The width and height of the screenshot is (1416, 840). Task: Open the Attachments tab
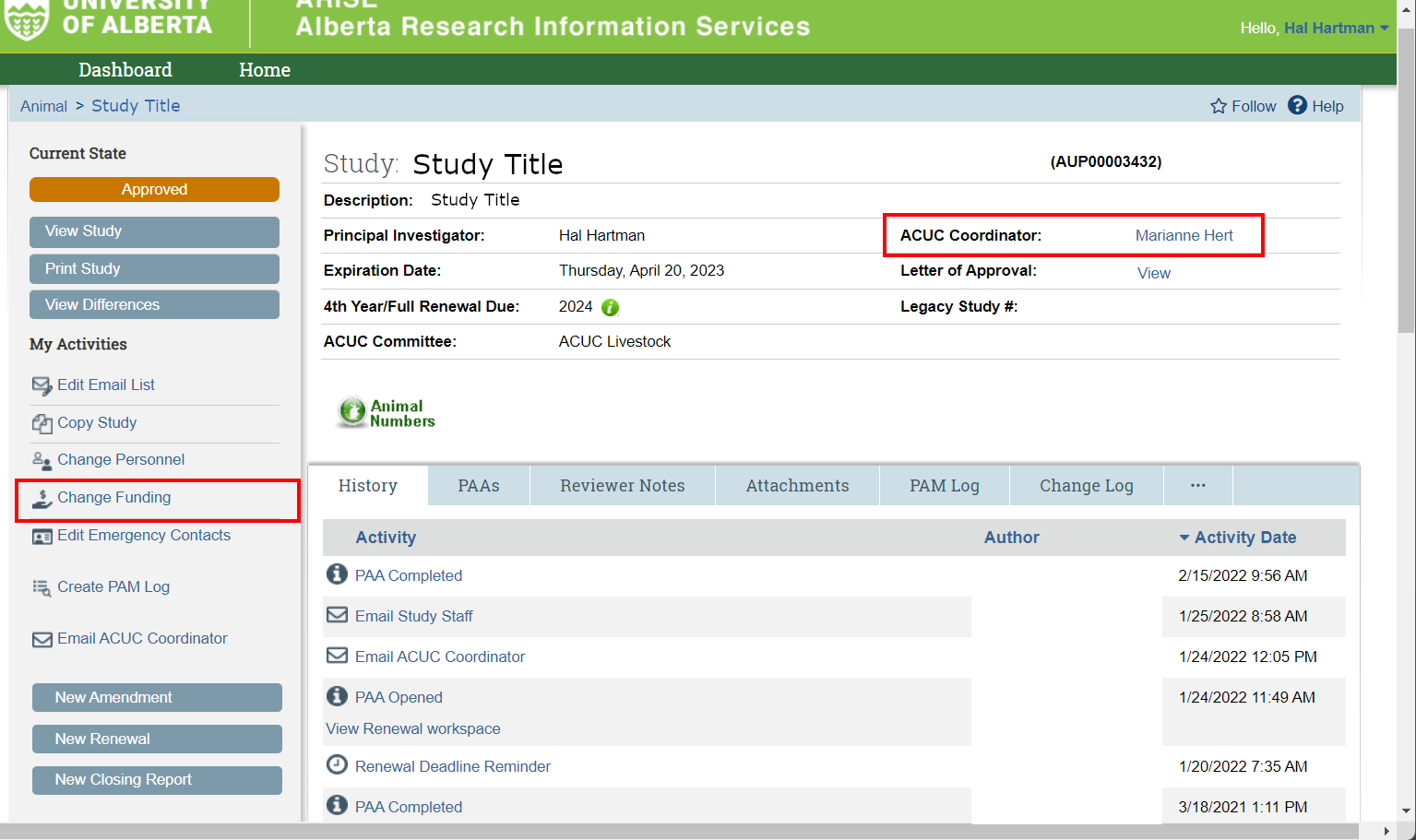point(797,485)
